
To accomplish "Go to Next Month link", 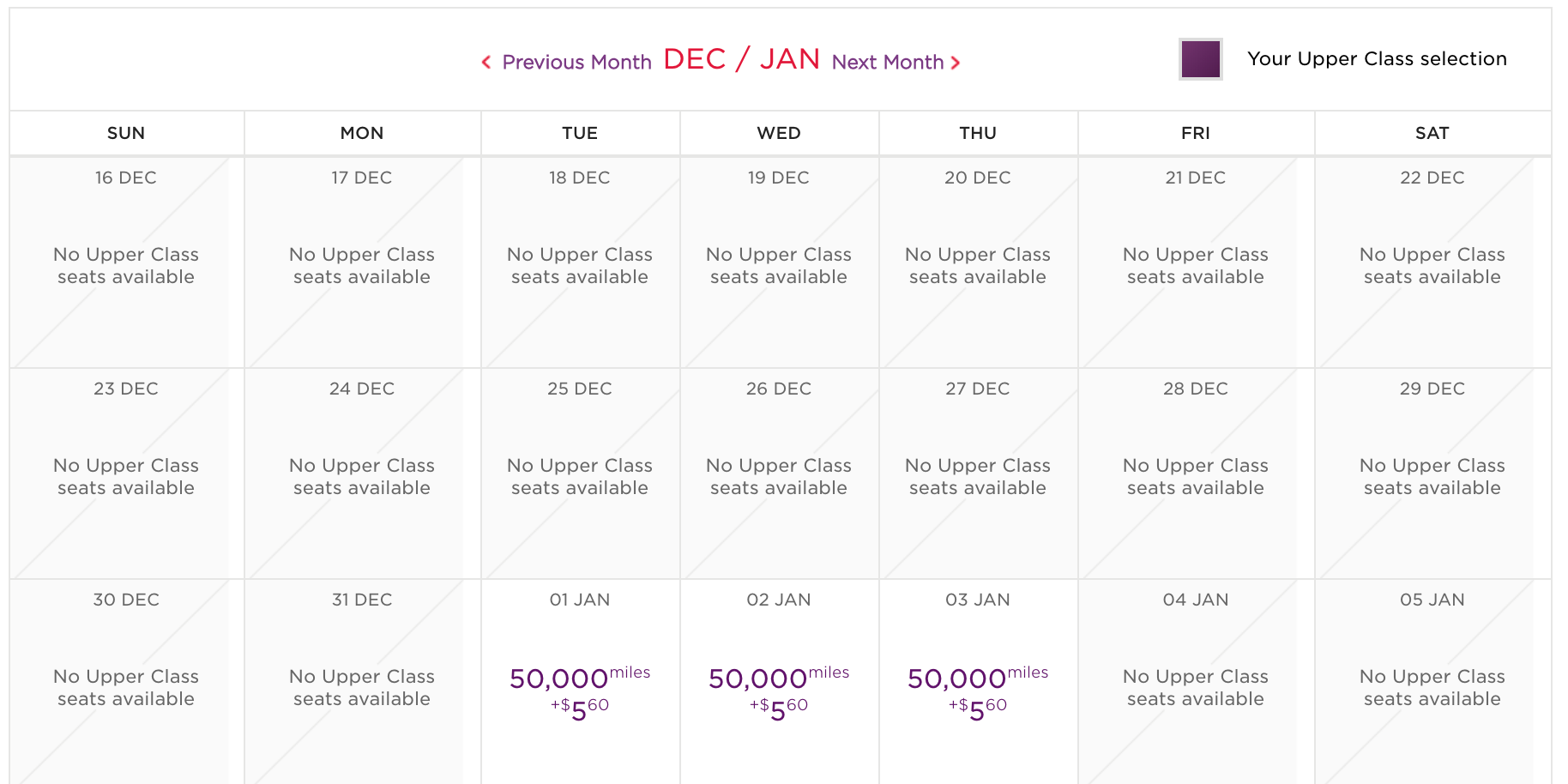I will point(888,63).
